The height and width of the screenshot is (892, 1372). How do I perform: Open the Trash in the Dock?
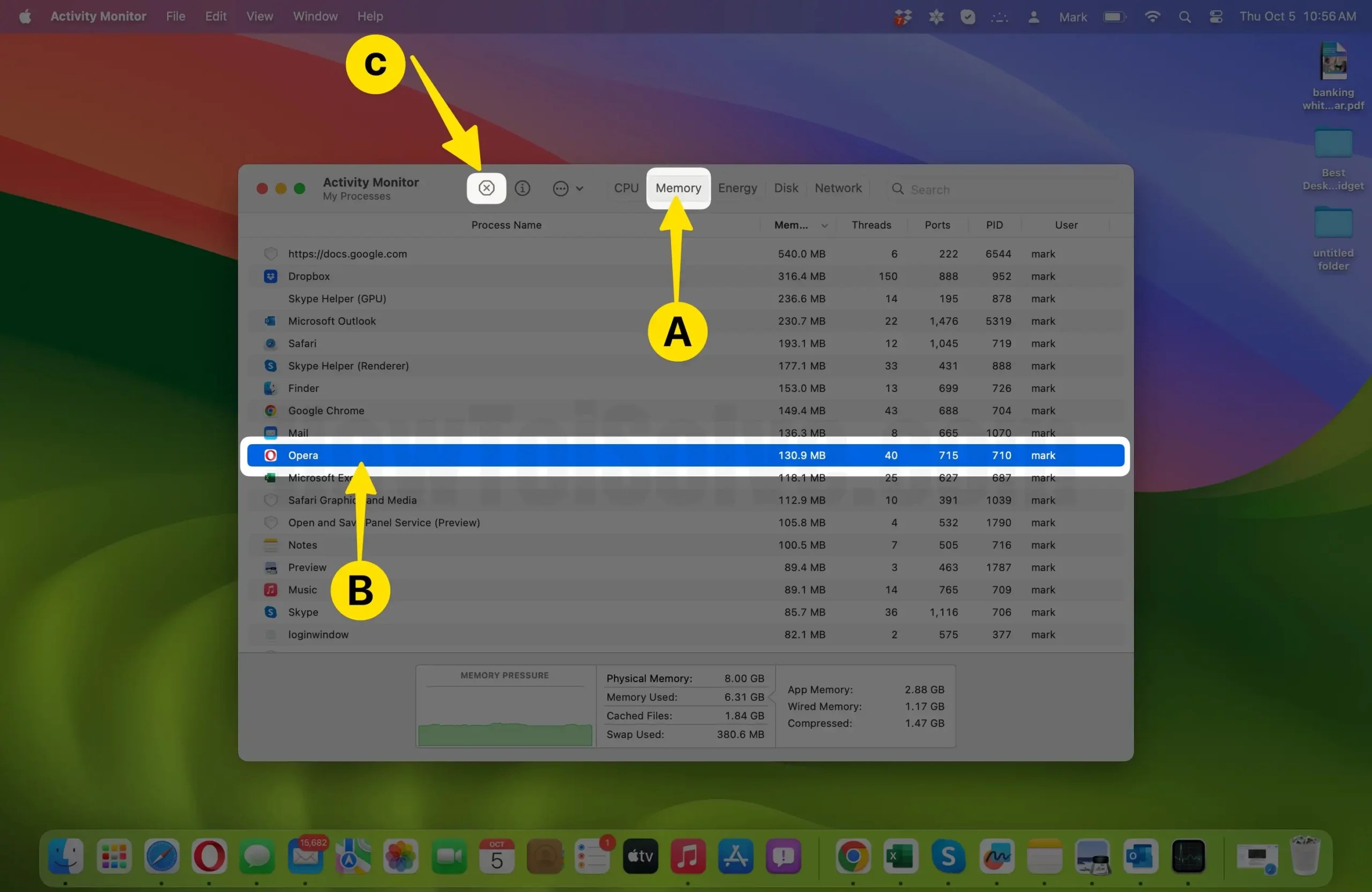[x=1306, y=857]
